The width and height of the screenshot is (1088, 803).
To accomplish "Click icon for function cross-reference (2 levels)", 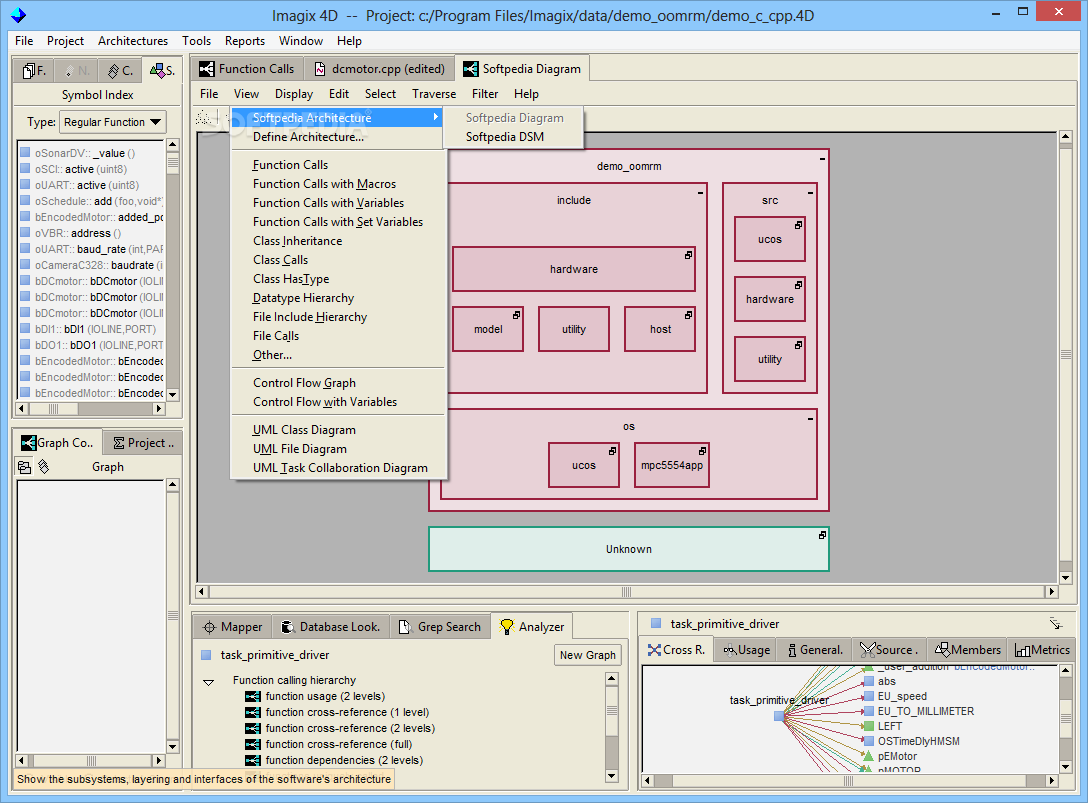I will point(253,728).
